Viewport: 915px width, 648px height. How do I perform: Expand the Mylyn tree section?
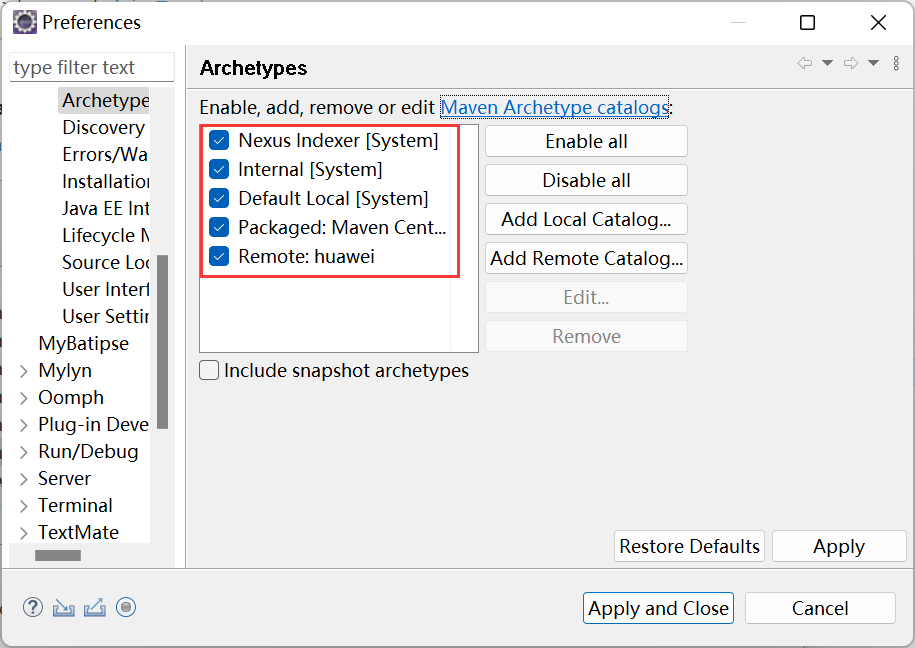coord(23,370)
